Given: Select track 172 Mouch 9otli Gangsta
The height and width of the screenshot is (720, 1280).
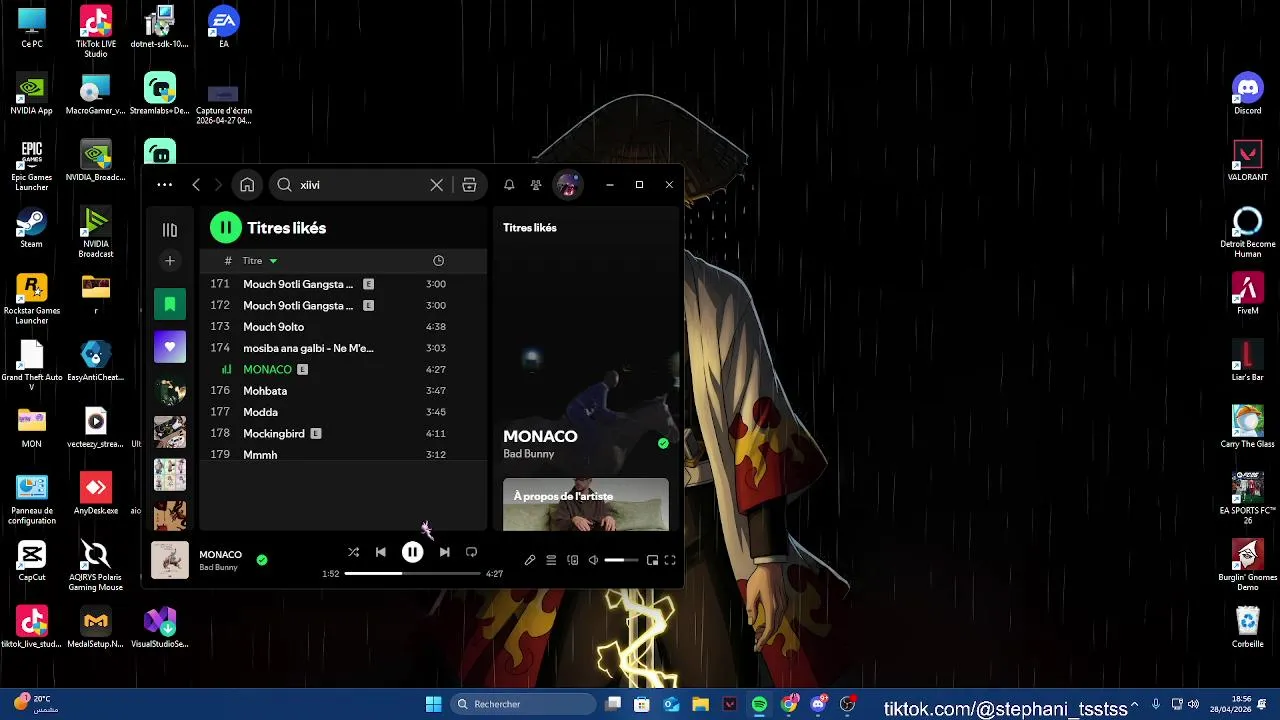Looking at the screenshot, I should point(343,305).
